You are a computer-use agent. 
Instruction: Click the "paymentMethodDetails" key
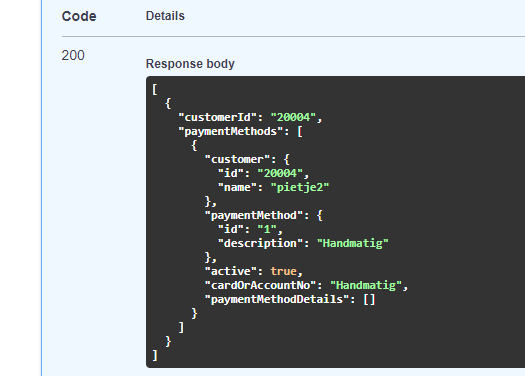(x=277, y=299)
